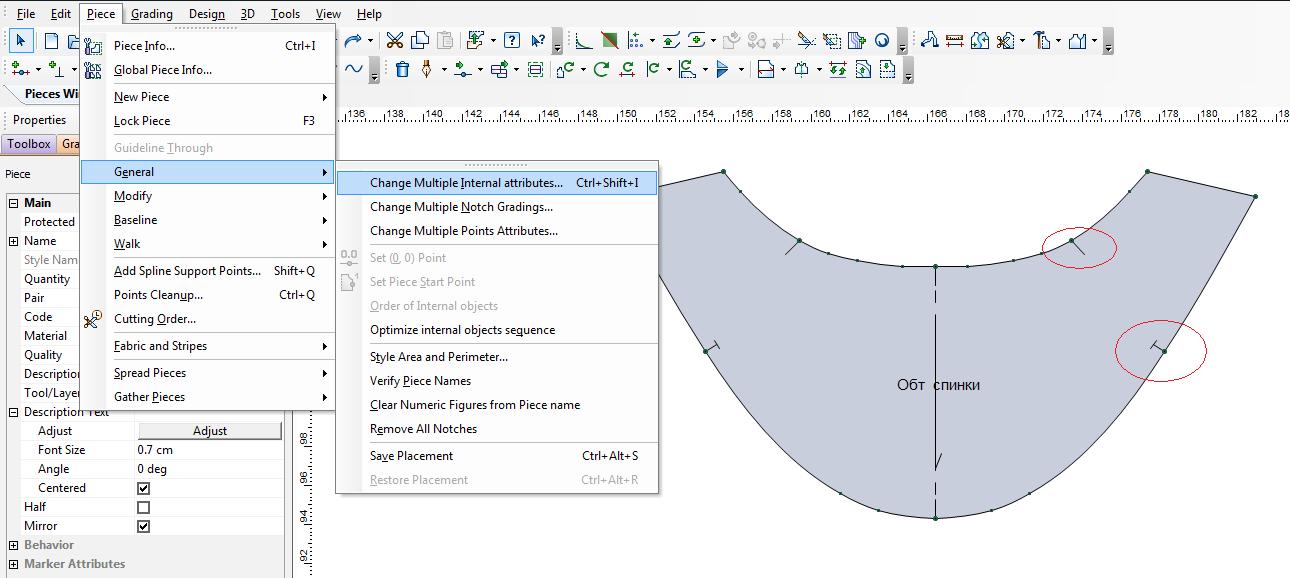Click the New file icon
Viewport: 1290px width, 578px height.
51,41
